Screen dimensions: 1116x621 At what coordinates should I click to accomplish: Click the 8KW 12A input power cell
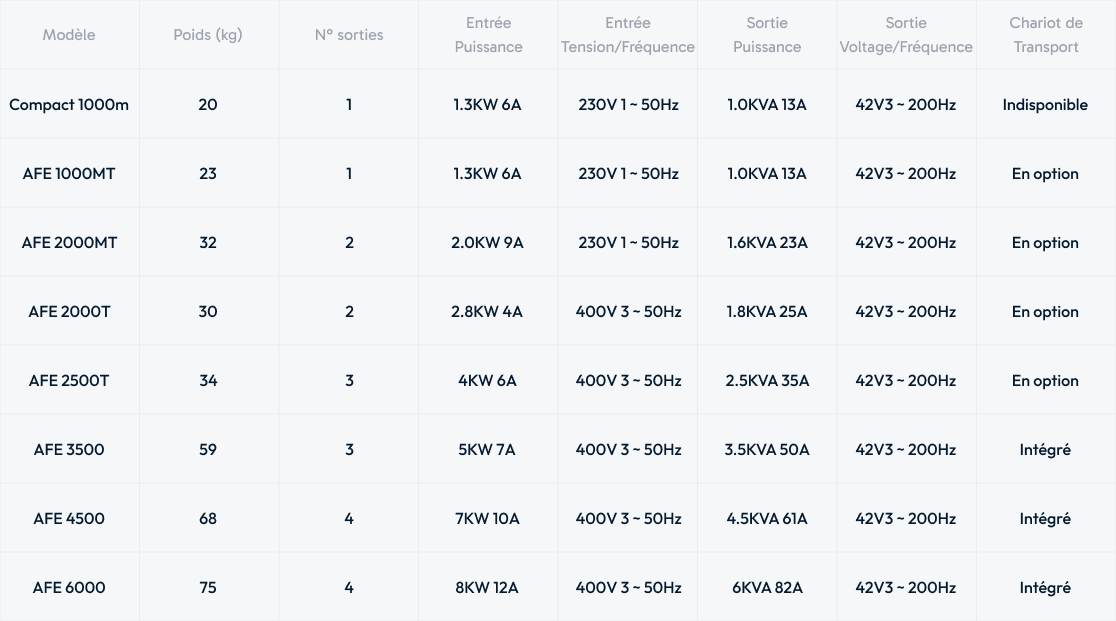[488, 588]
